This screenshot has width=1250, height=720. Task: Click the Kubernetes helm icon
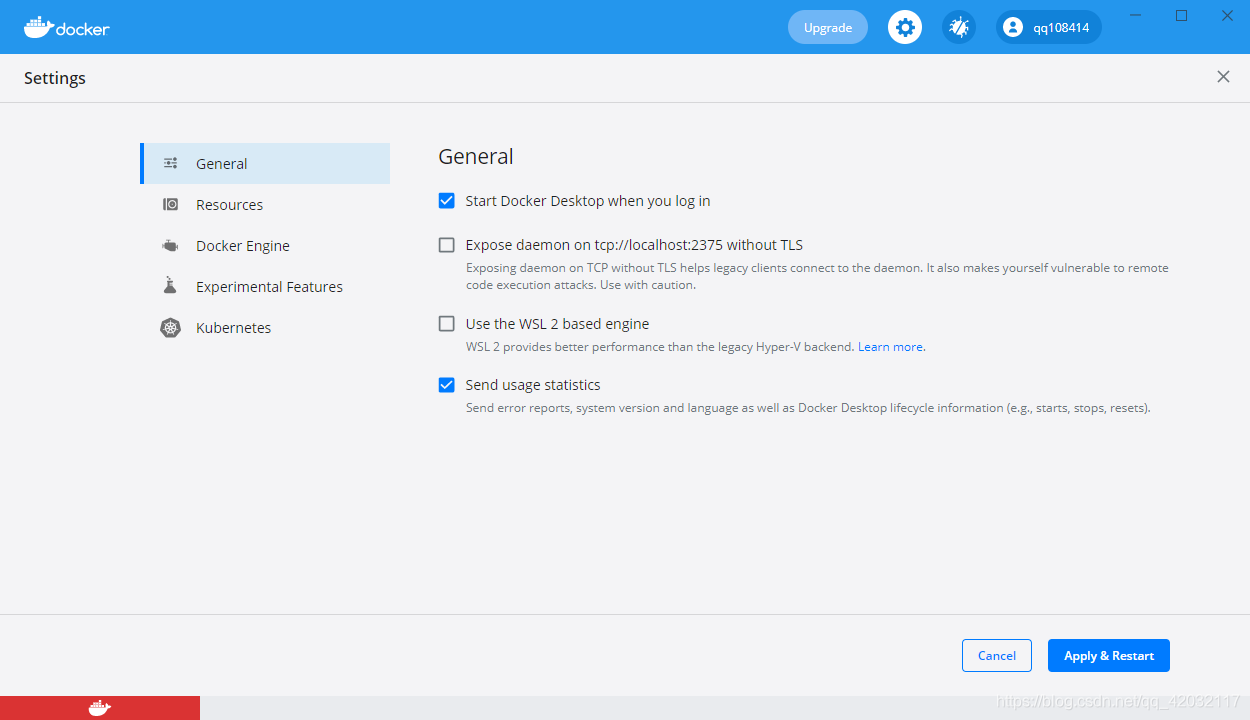click(171, 327)
